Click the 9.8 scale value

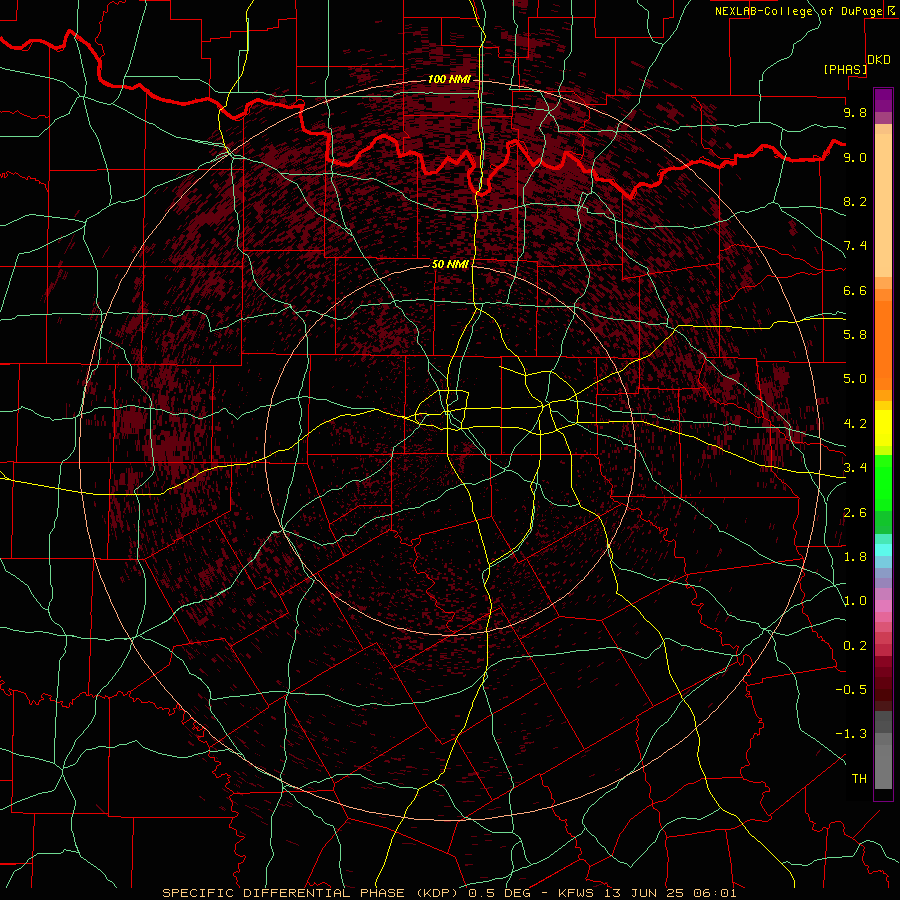(855, 112)
